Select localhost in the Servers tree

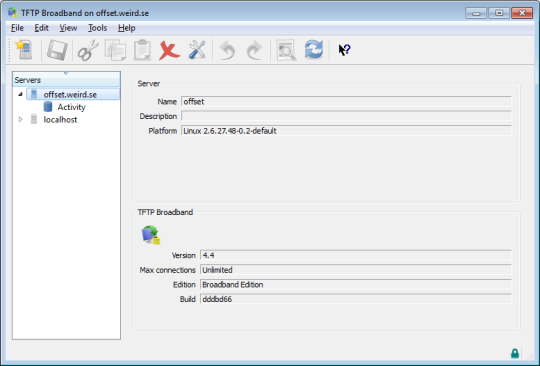click(60, 119)
